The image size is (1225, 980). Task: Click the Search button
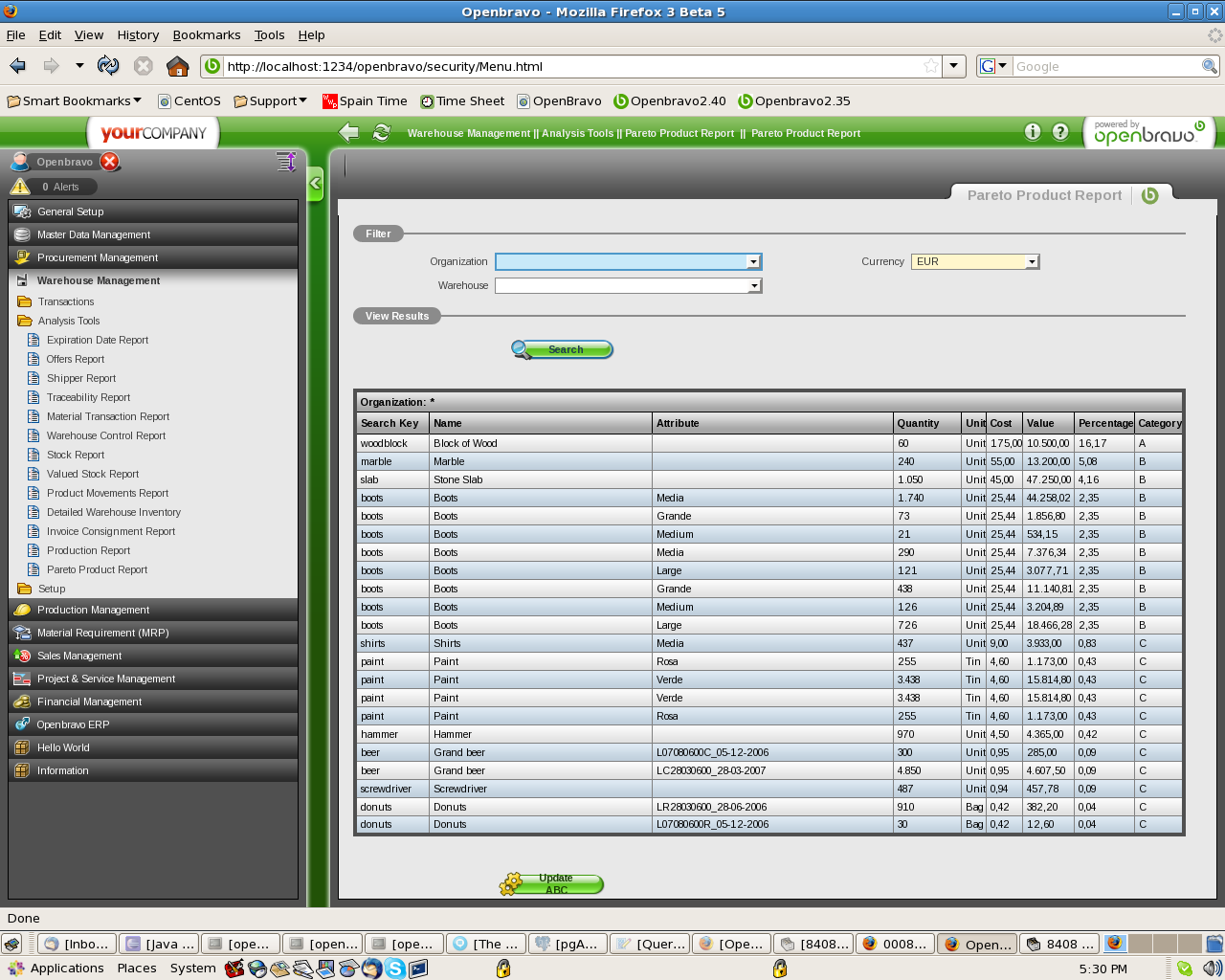point(563,349)
